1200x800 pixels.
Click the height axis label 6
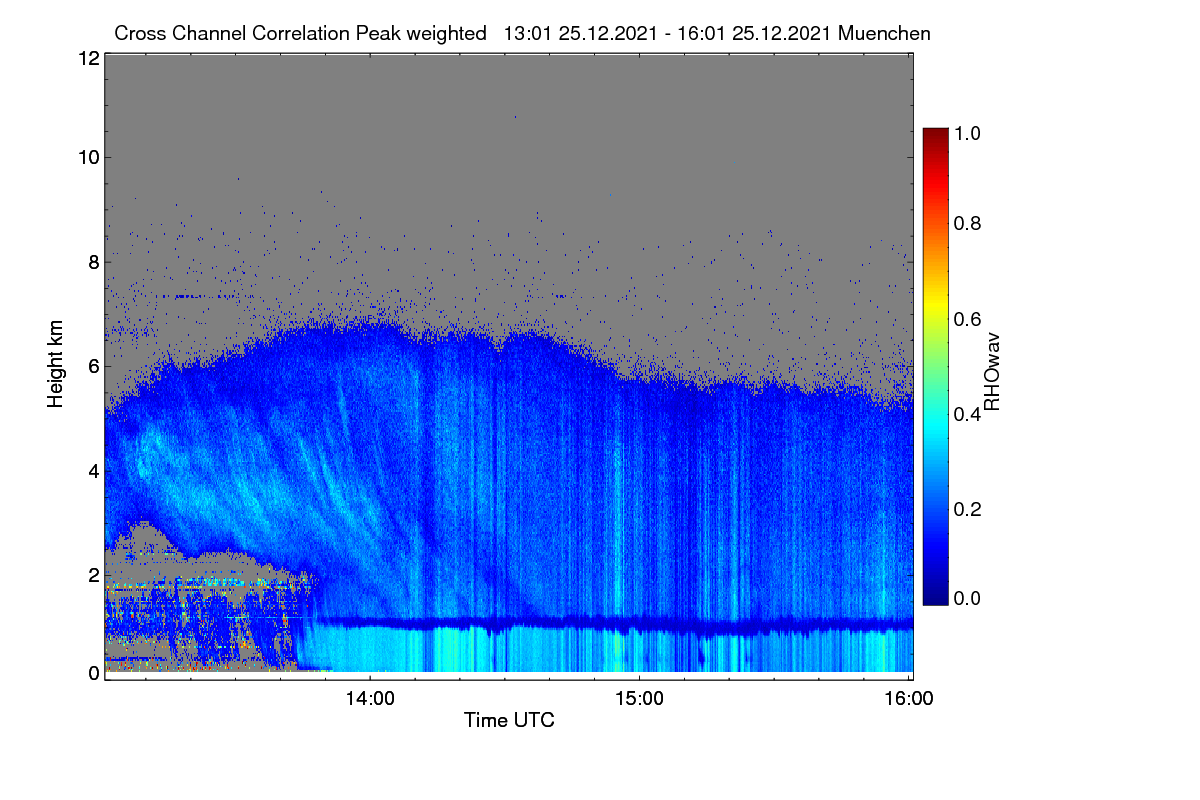click(x=92, y=366)
